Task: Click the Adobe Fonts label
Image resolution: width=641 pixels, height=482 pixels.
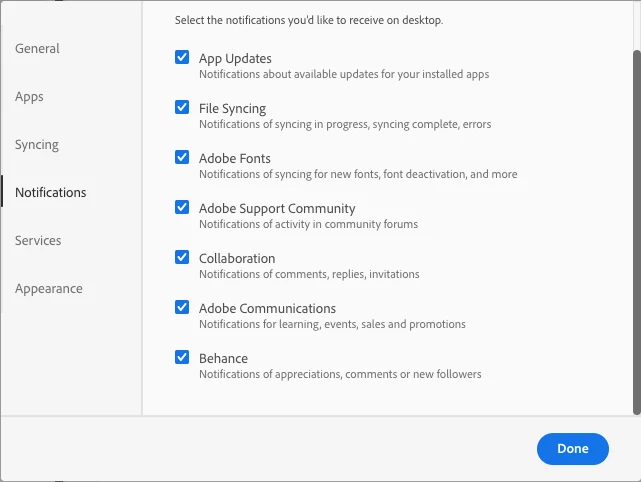Action: 235,159
